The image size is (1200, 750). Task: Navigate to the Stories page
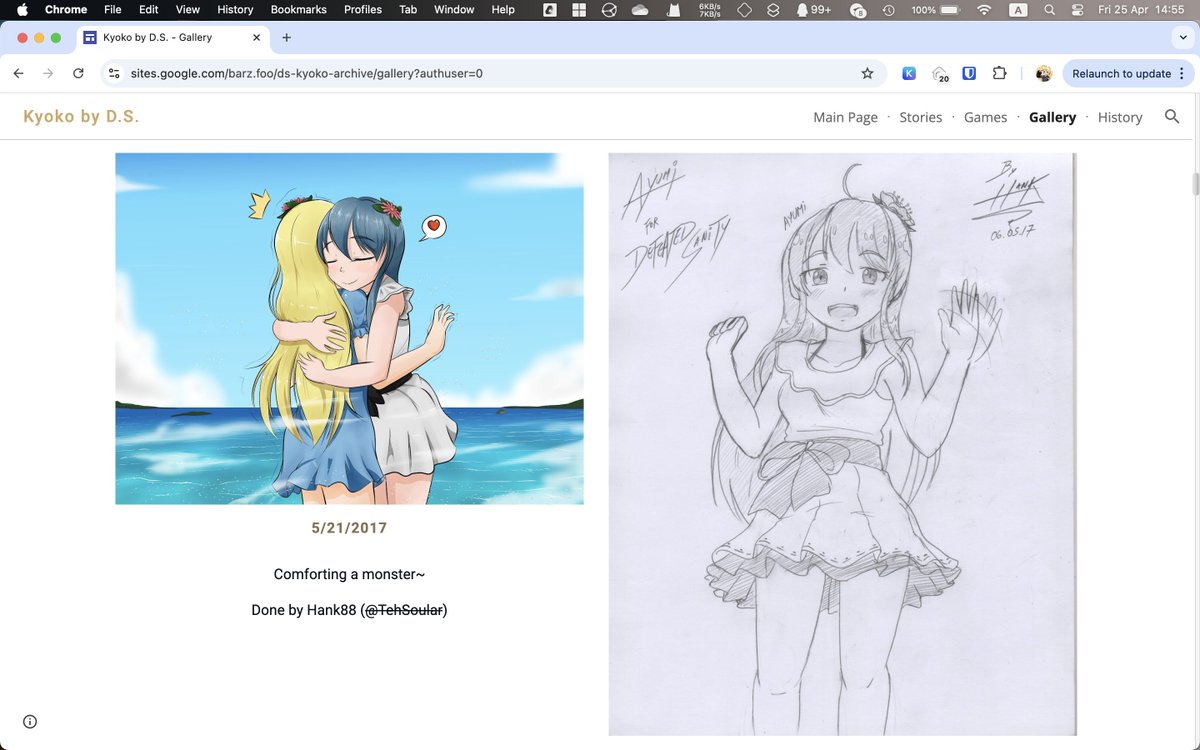click(921, 117)
